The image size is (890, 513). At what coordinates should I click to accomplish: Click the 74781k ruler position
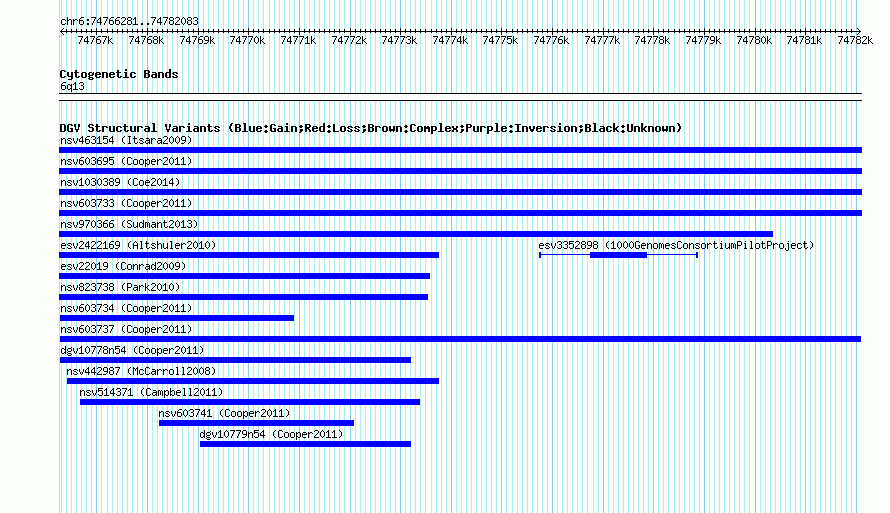click(805, 40)
